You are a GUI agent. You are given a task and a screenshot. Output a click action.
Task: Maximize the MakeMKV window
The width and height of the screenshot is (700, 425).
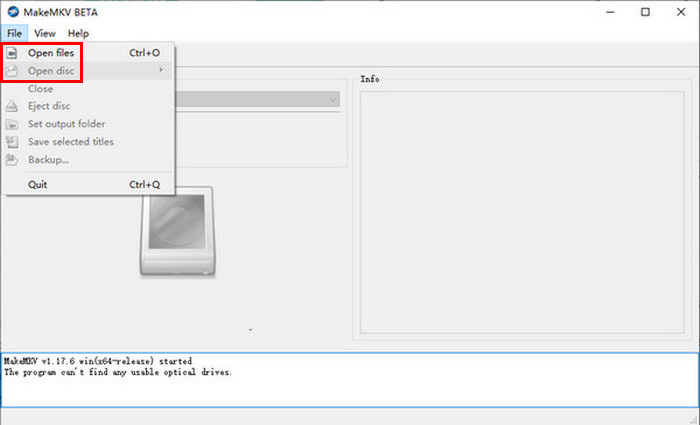(x=645, y=13)
